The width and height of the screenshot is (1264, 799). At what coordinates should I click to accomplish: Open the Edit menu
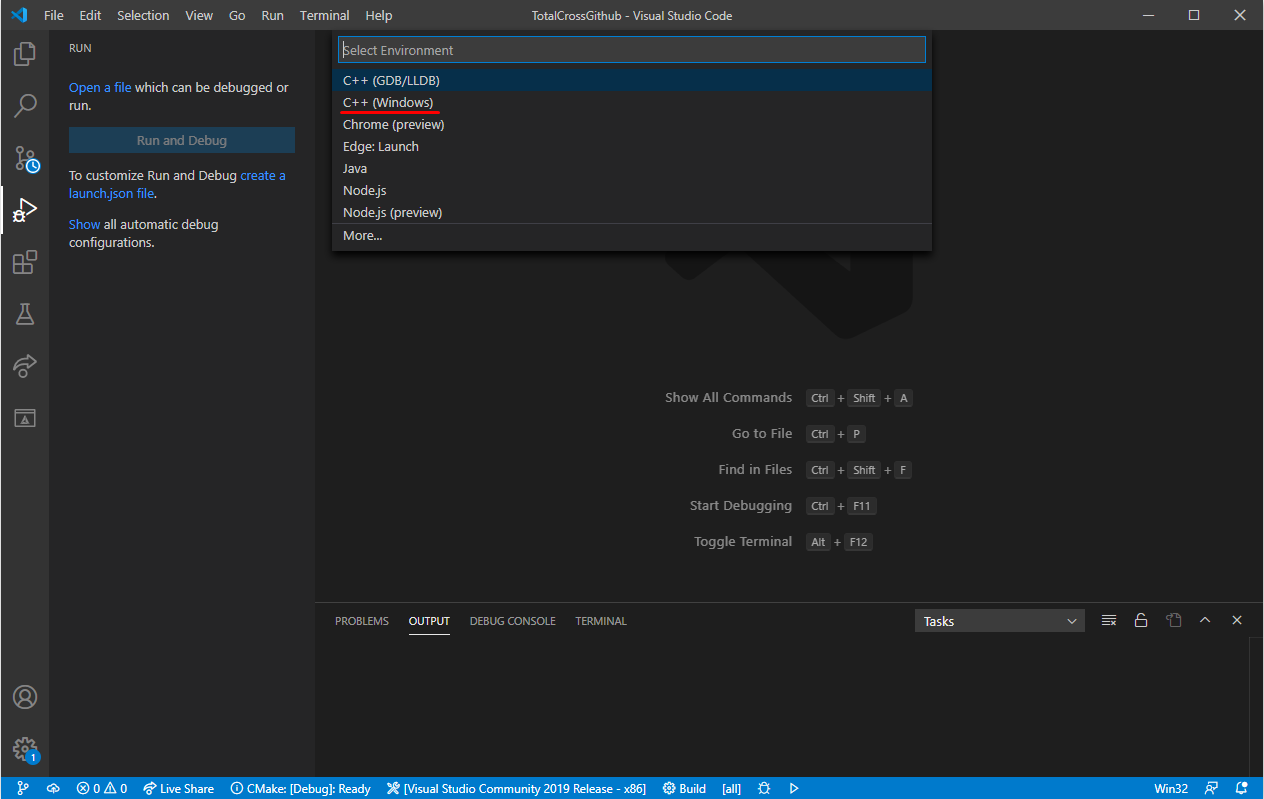90,15
